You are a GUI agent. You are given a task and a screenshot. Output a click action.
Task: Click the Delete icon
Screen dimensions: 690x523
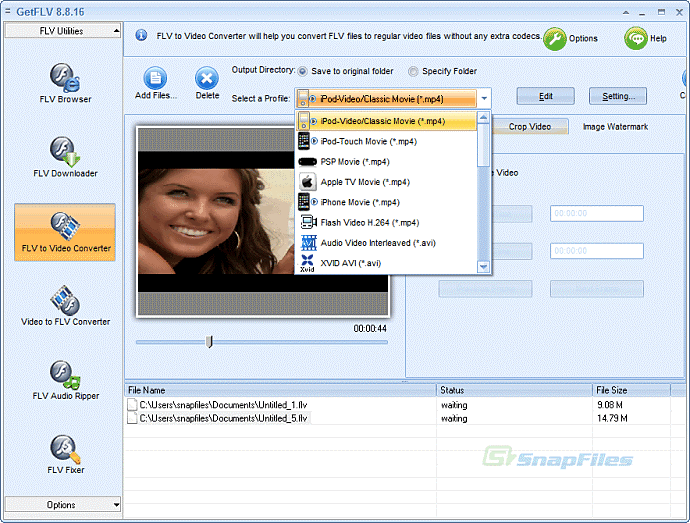207,78
